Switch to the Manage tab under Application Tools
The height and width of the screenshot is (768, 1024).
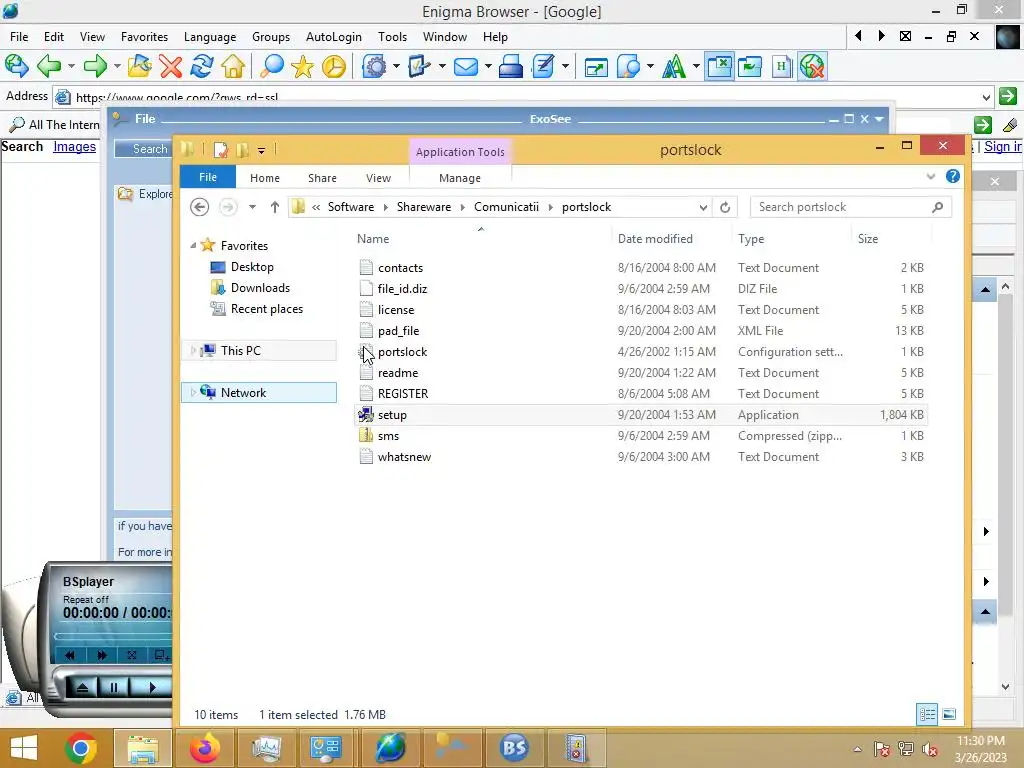click(460, 178)
